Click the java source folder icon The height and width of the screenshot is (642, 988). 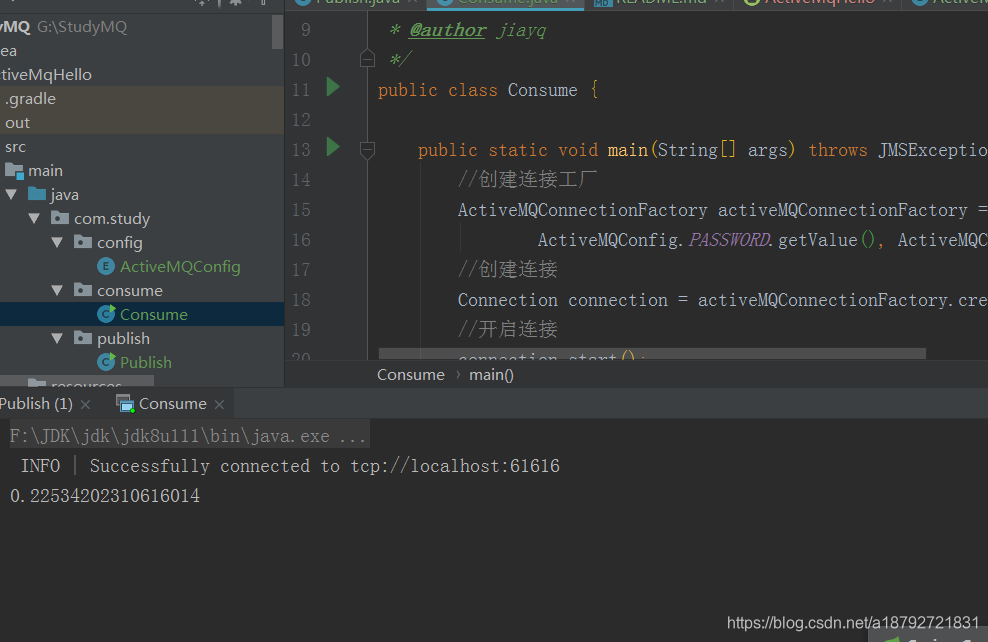coord(37,194)
